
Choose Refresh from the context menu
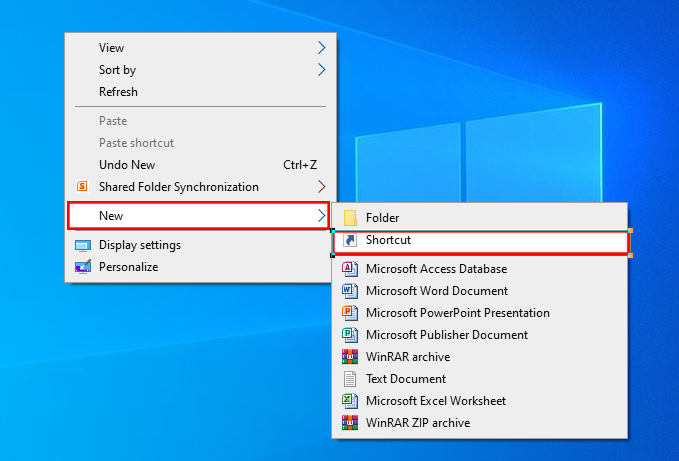(x=200, y=92)
